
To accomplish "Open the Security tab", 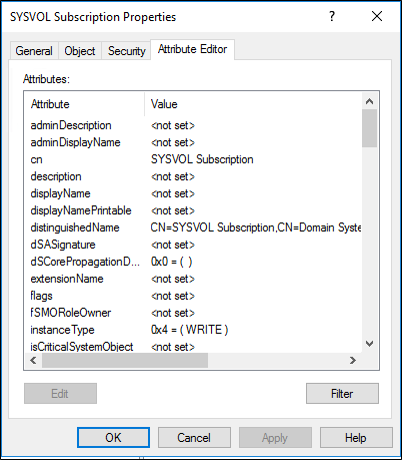I will [126, 51].
